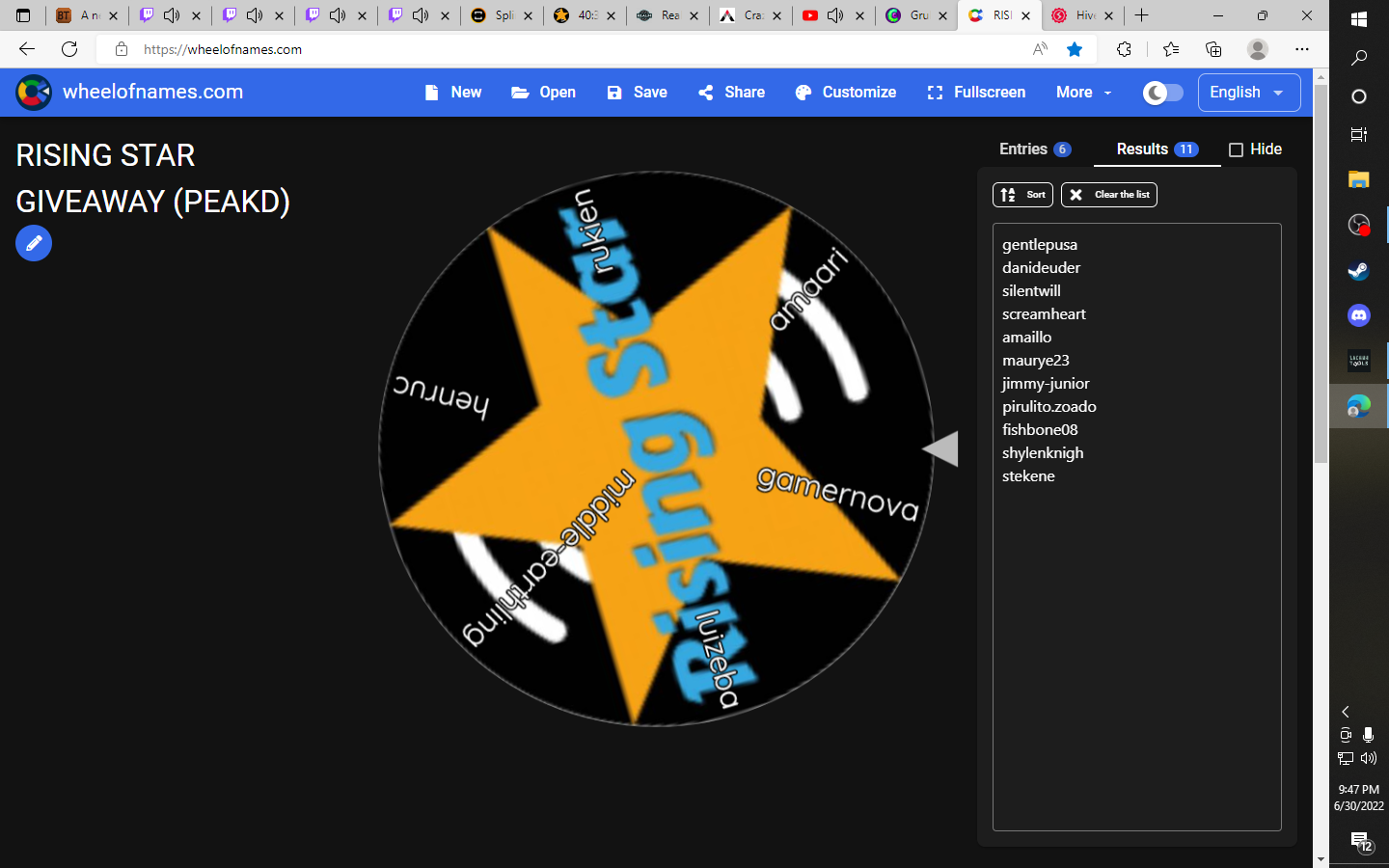Open Cortana circle taskbar icon
Screen dimensions: 1389x868
[x=1359, y=96]
